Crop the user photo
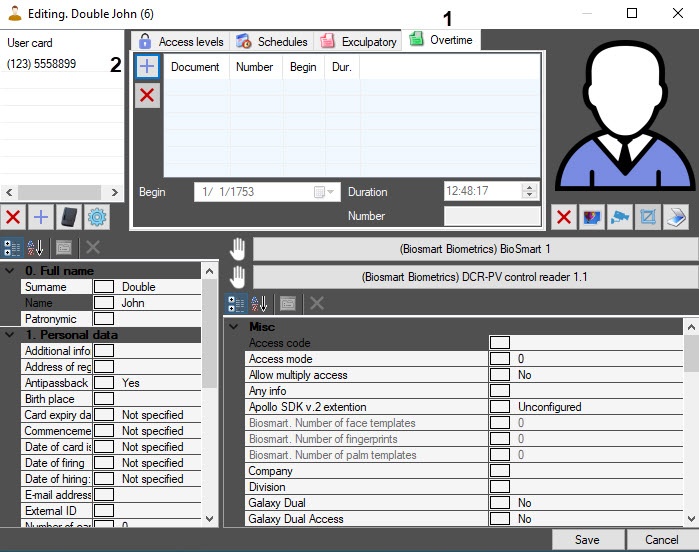Viewport: 699px width, 552px height. click(648, 218)
